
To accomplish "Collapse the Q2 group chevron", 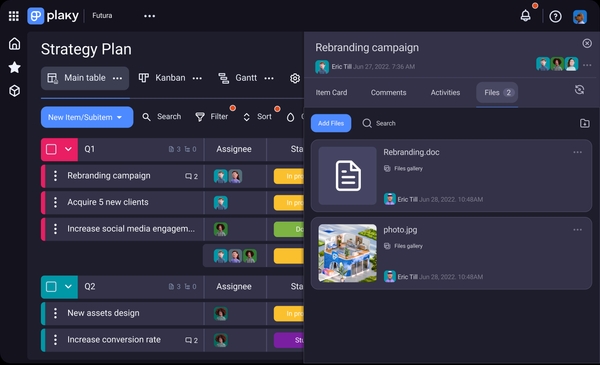I will pyautogui.click(x=68, y=287).
